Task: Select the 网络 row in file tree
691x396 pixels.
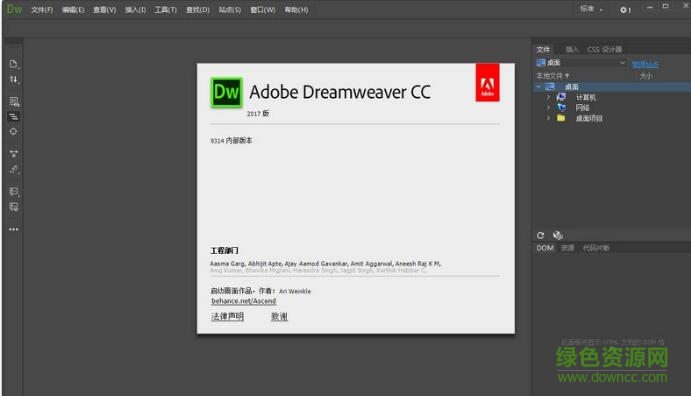Action: pyautogui.click(x=612, y=107)
